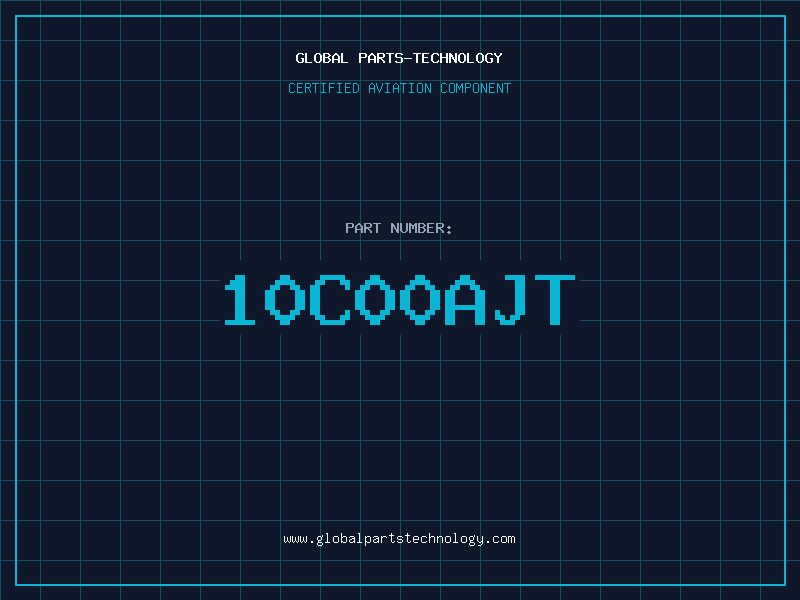Click the word NUMBER: in the label
This screenshot has width=800, height=600.
pyautogui.click(x=421, y=228)
